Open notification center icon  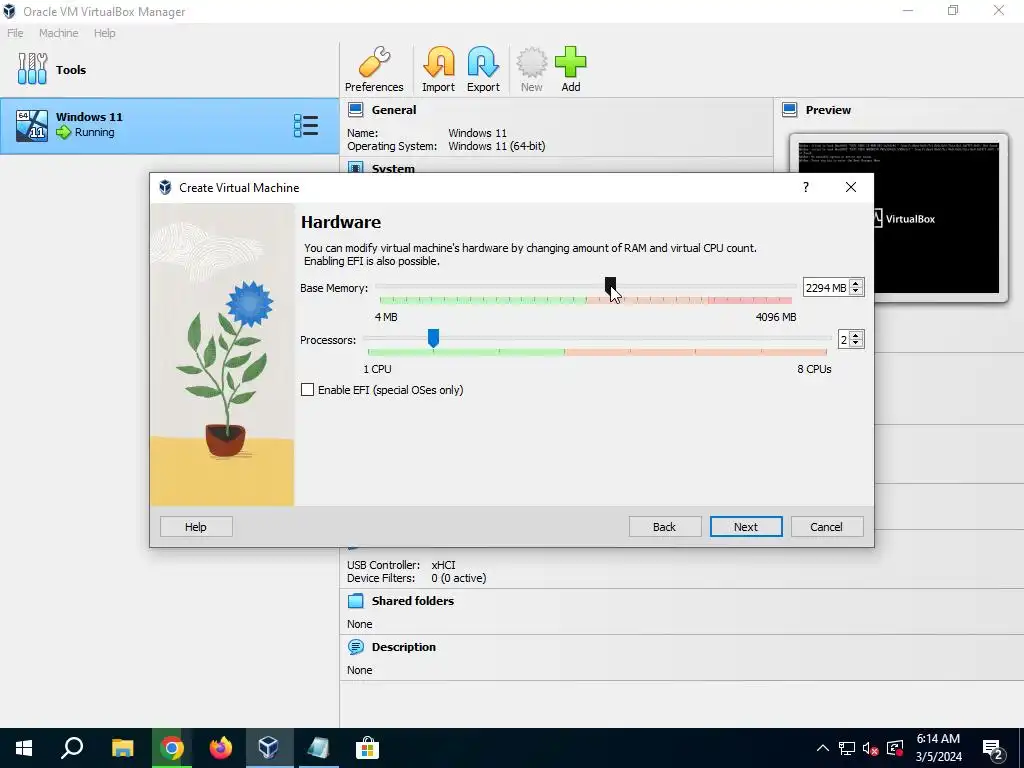click(x=993, y=750)
